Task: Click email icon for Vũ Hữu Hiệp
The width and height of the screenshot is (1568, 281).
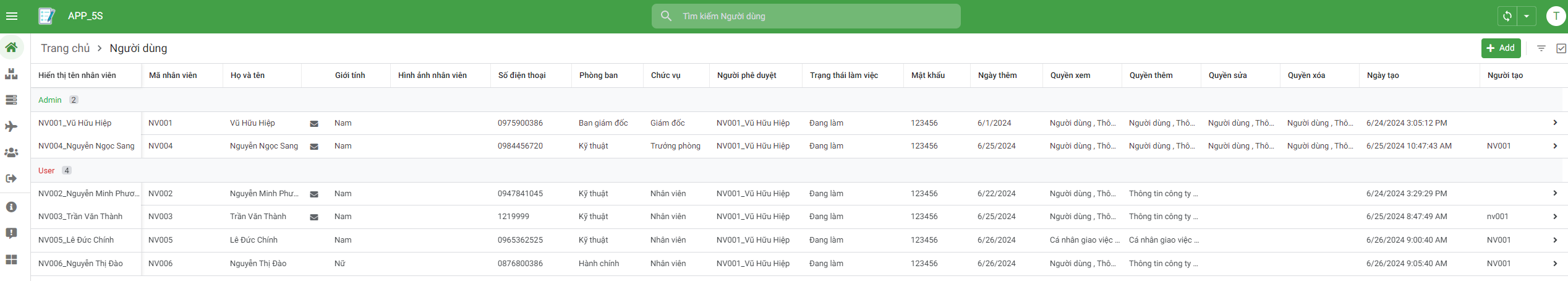Action: [x=314, y=124]
